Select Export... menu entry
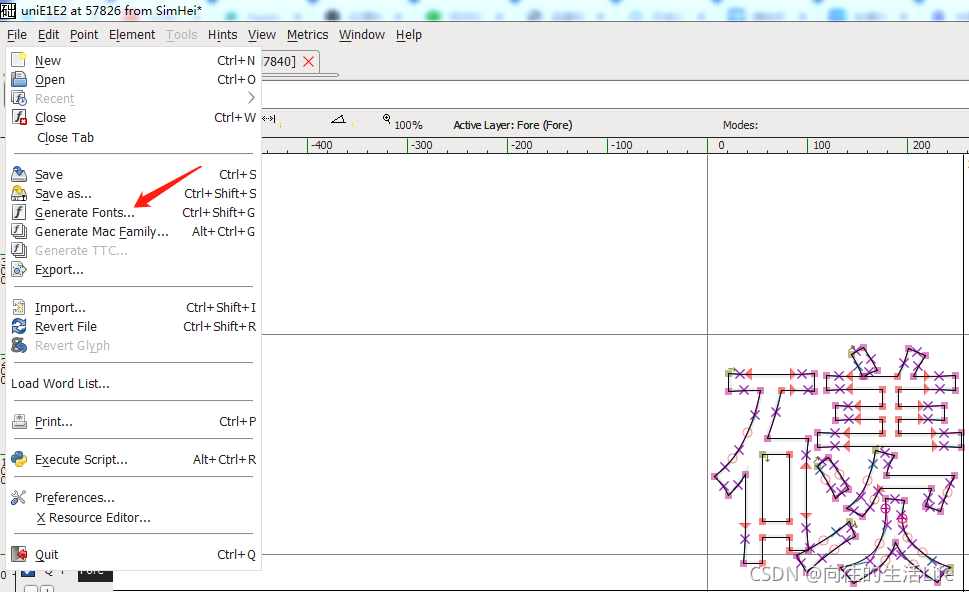The height and width of the screenshot is (592, 969). (133, 269)
